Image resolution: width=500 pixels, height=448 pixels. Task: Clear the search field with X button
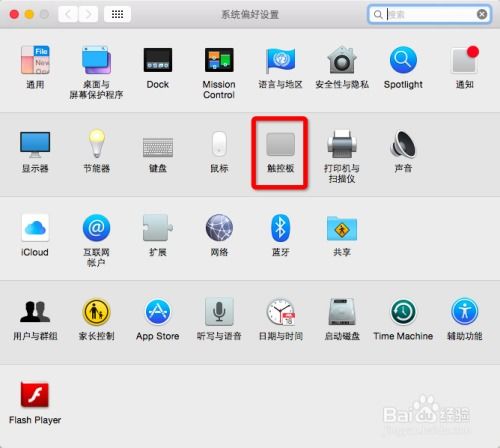(482, 14)
